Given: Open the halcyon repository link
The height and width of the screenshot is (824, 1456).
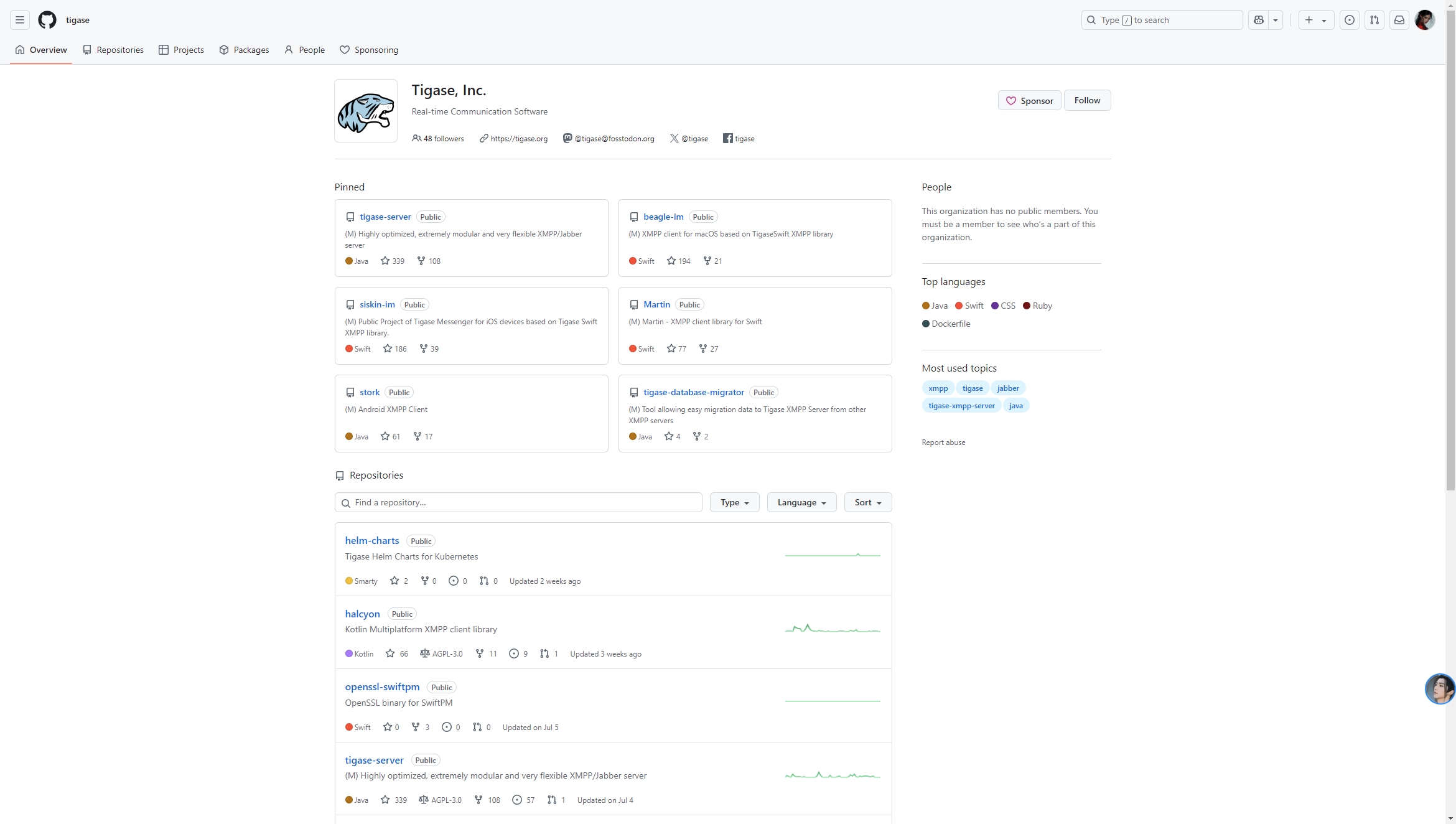Looking at the screenshot, I should [x=362, y=614].
